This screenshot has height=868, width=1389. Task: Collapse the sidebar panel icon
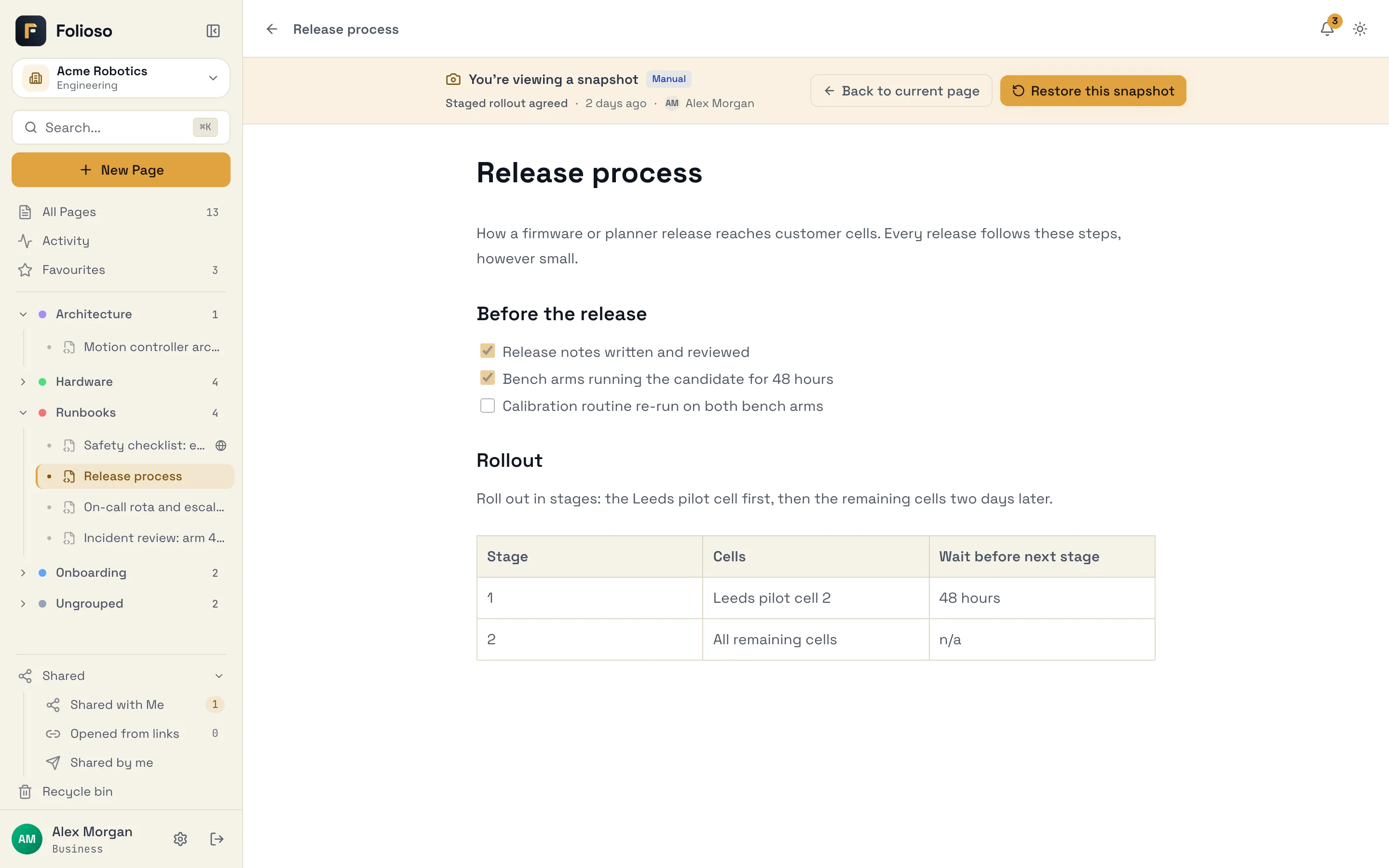pos(213,31)
